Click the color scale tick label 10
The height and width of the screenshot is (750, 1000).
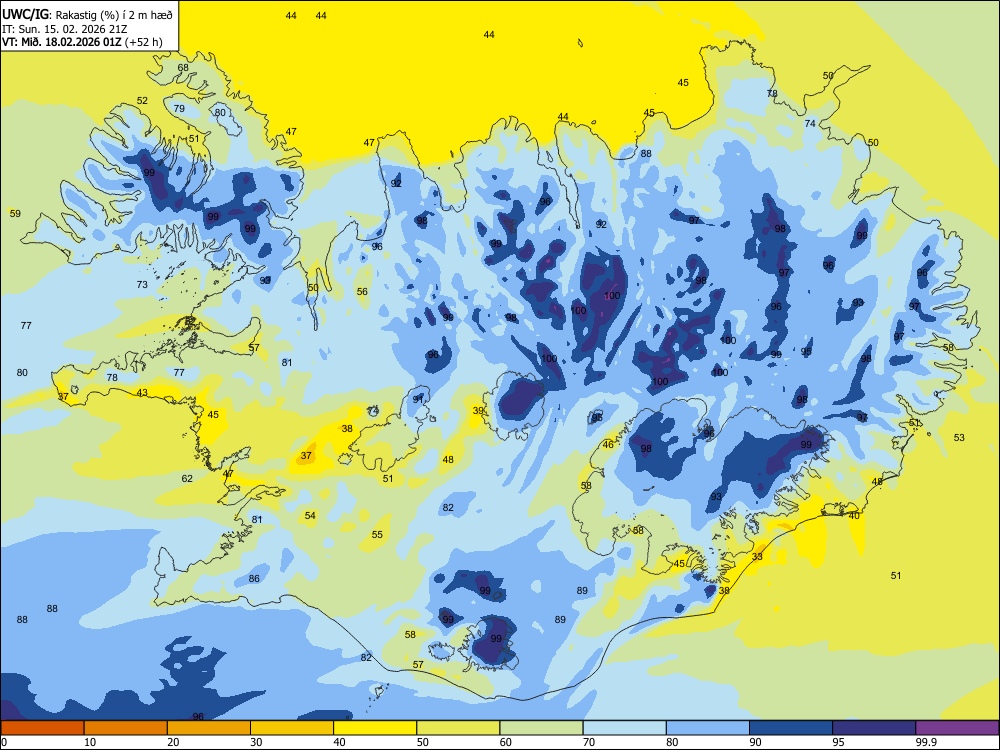click(x=90, y=742)
